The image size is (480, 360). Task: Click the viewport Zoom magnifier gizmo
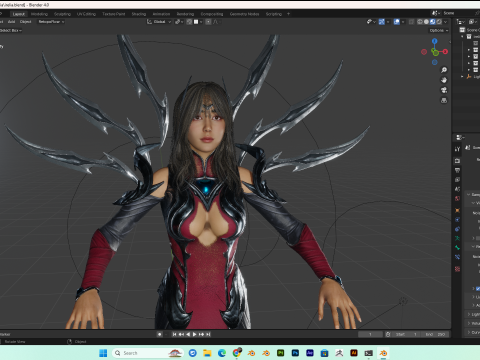[444, 70]
